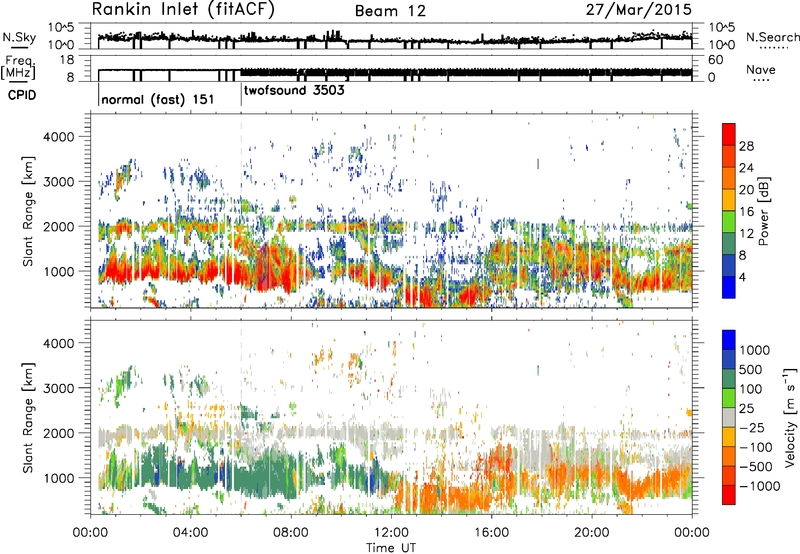Click the 'Power [dB]' color bar title
This screenshot has width=800, height=554.
click(764, 211)
